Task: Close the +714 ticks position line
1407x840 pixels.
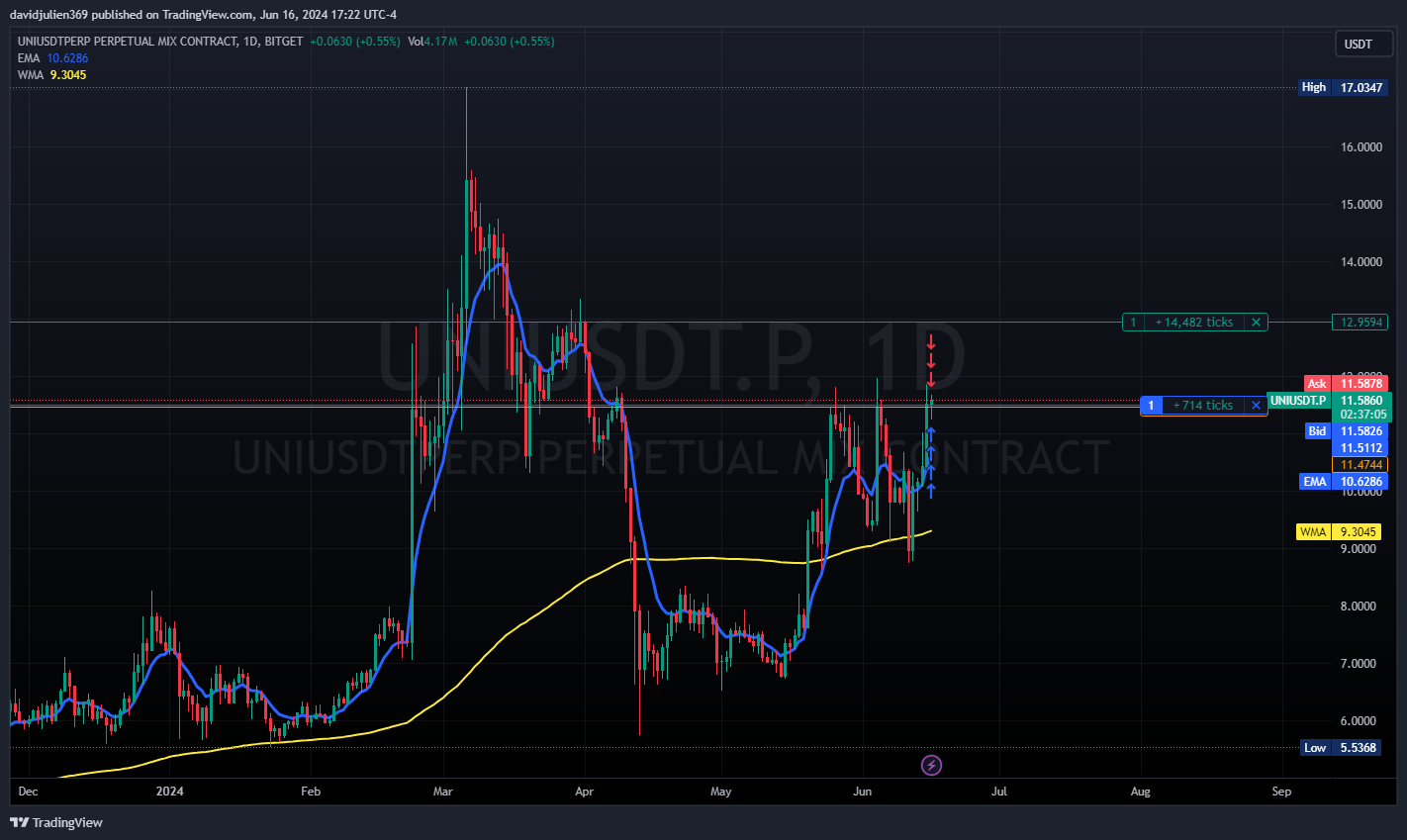Action: 1256,405
